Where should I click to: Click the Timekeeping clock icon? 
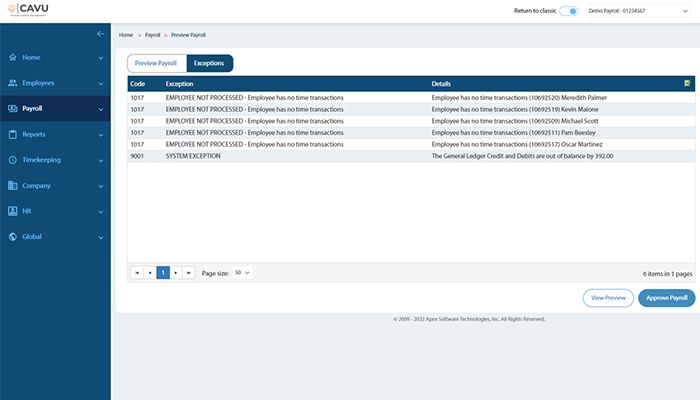pyautogui.click(x=12, y=160)
